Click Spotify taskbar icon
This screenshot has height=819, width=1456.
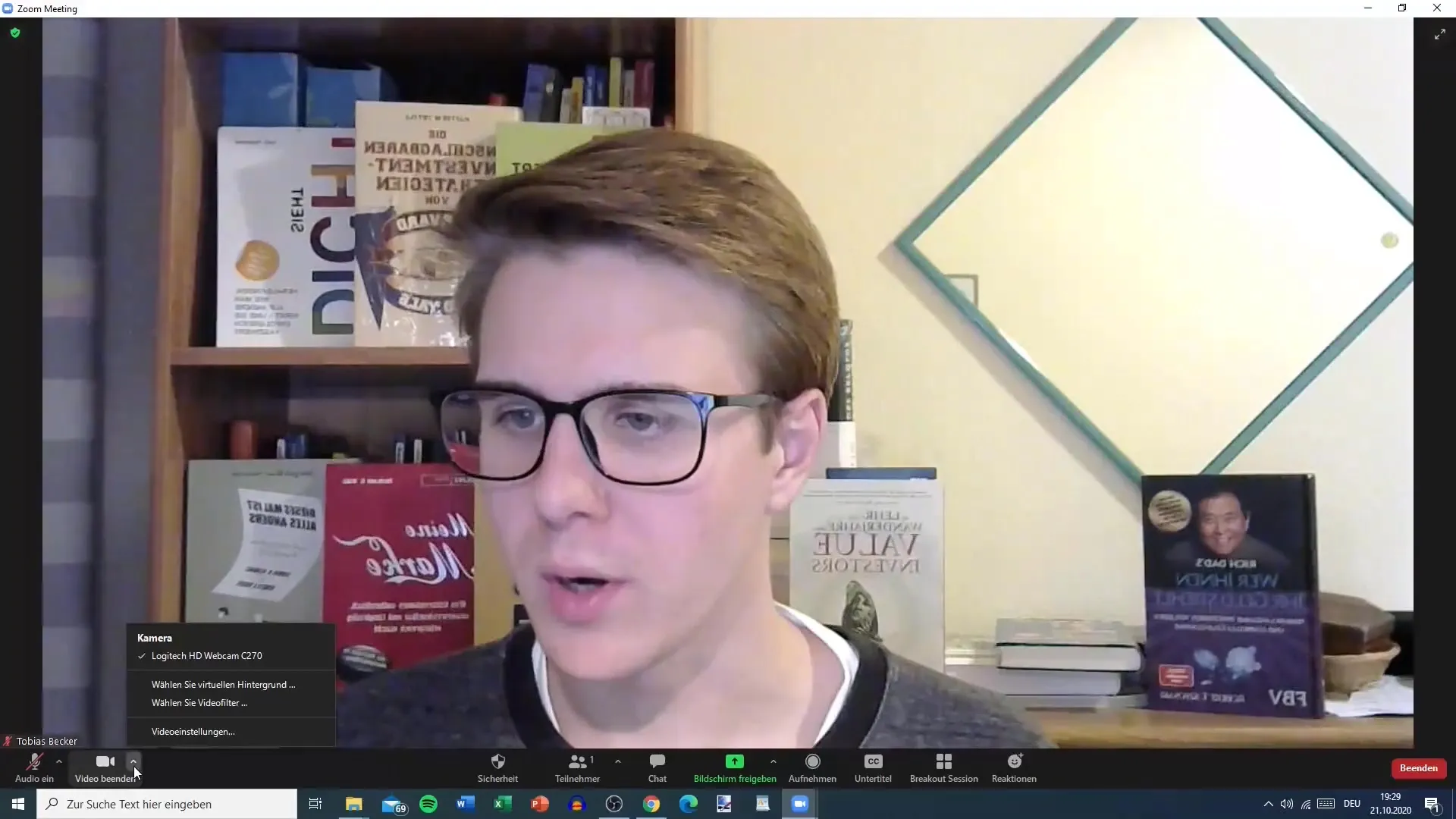(428, 803)
